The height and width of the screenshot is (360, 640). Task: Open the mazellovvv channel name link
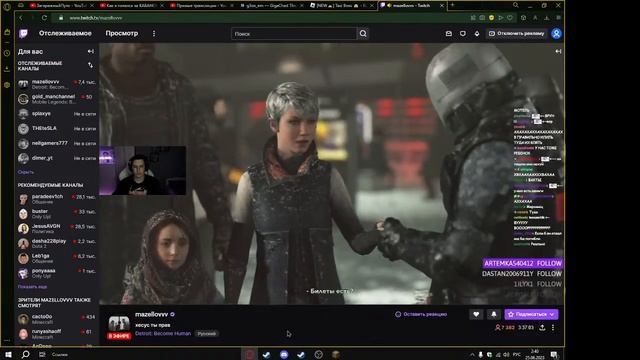pyautogui.click(x=151, y=314)
